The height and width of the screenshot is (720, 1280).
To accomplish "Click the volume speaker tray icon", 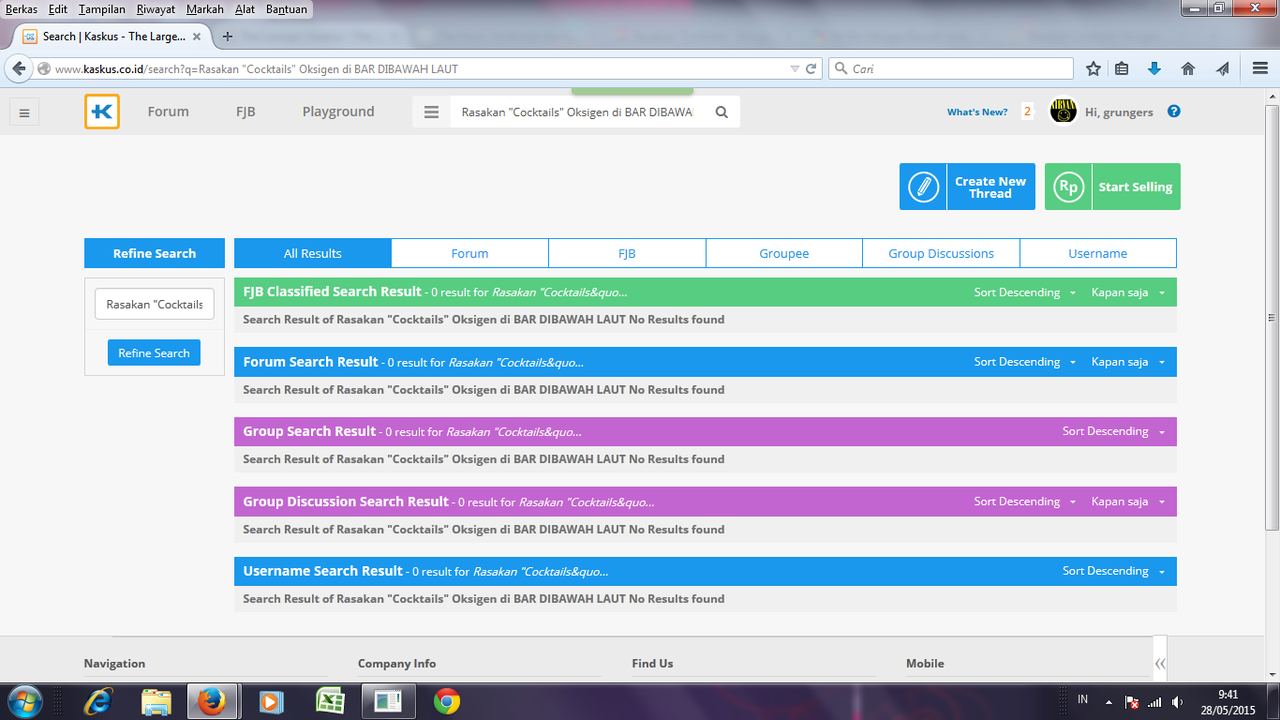I will pyautogui.click(x=1178, y=702).
